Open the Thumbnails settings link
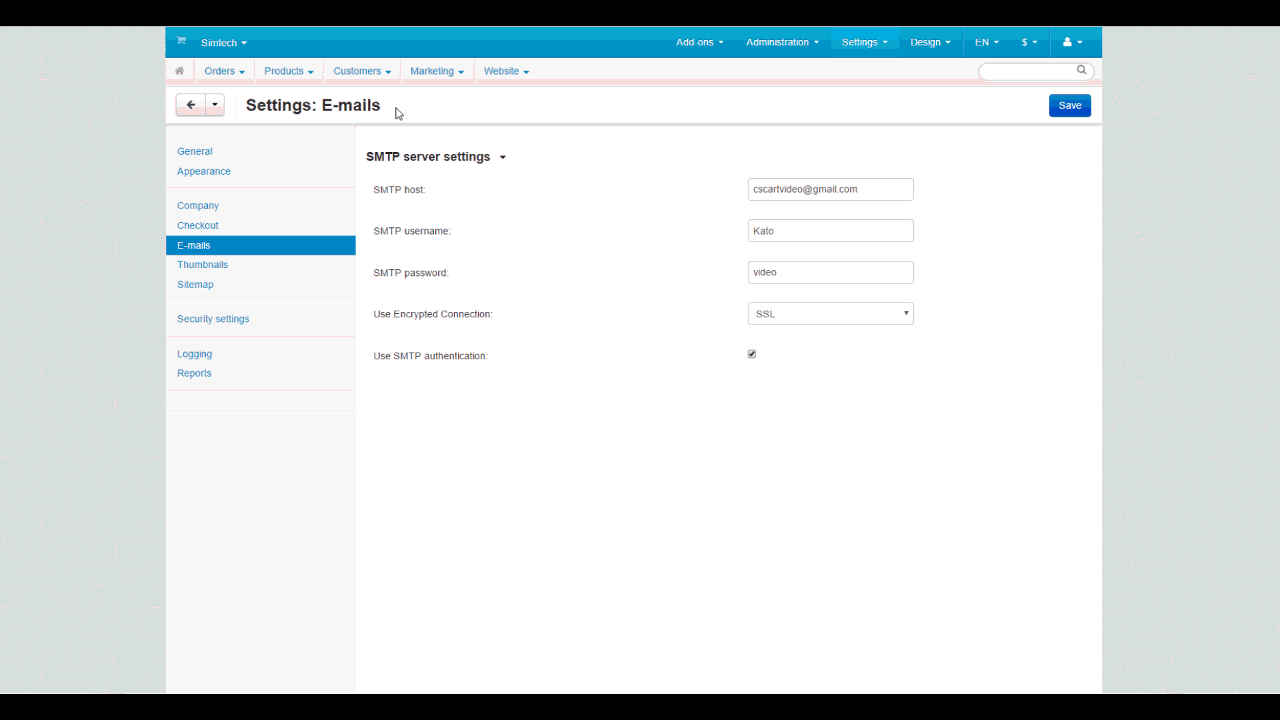 [202, 265]
